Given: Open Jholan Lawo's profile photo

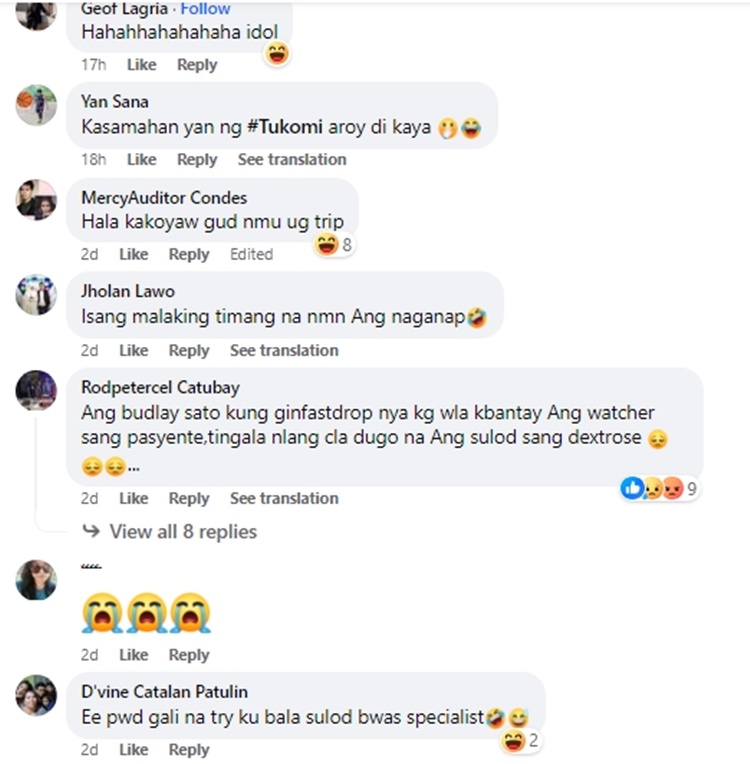Looking at the screenshot, I should pos(36,295).
